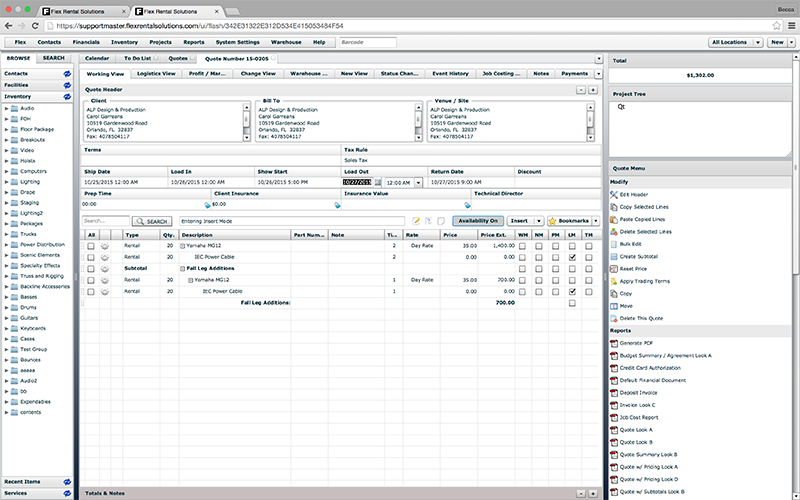Open the Load Out time dropdown

pyautogui.click(x=418, y=183)
